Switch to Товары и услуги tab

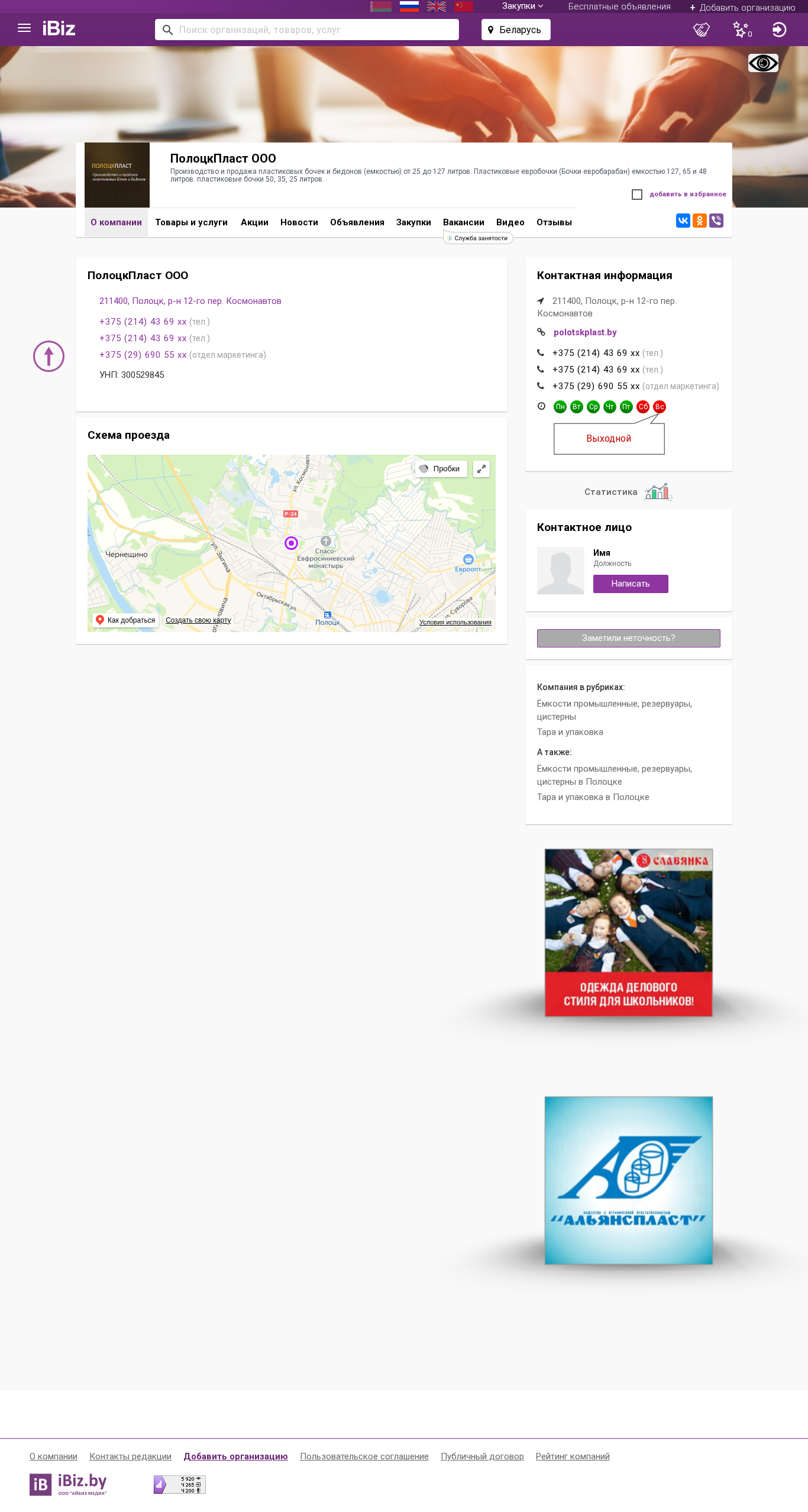pos(192,222)
